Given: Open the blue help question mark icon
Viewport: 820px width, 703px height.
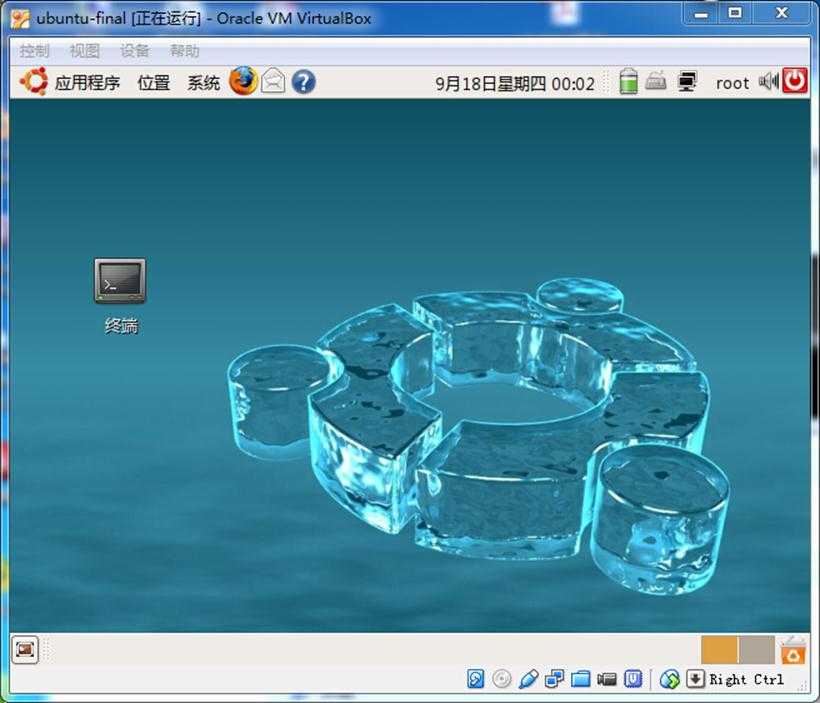Looking at the screenshot, I should [303, 82].
